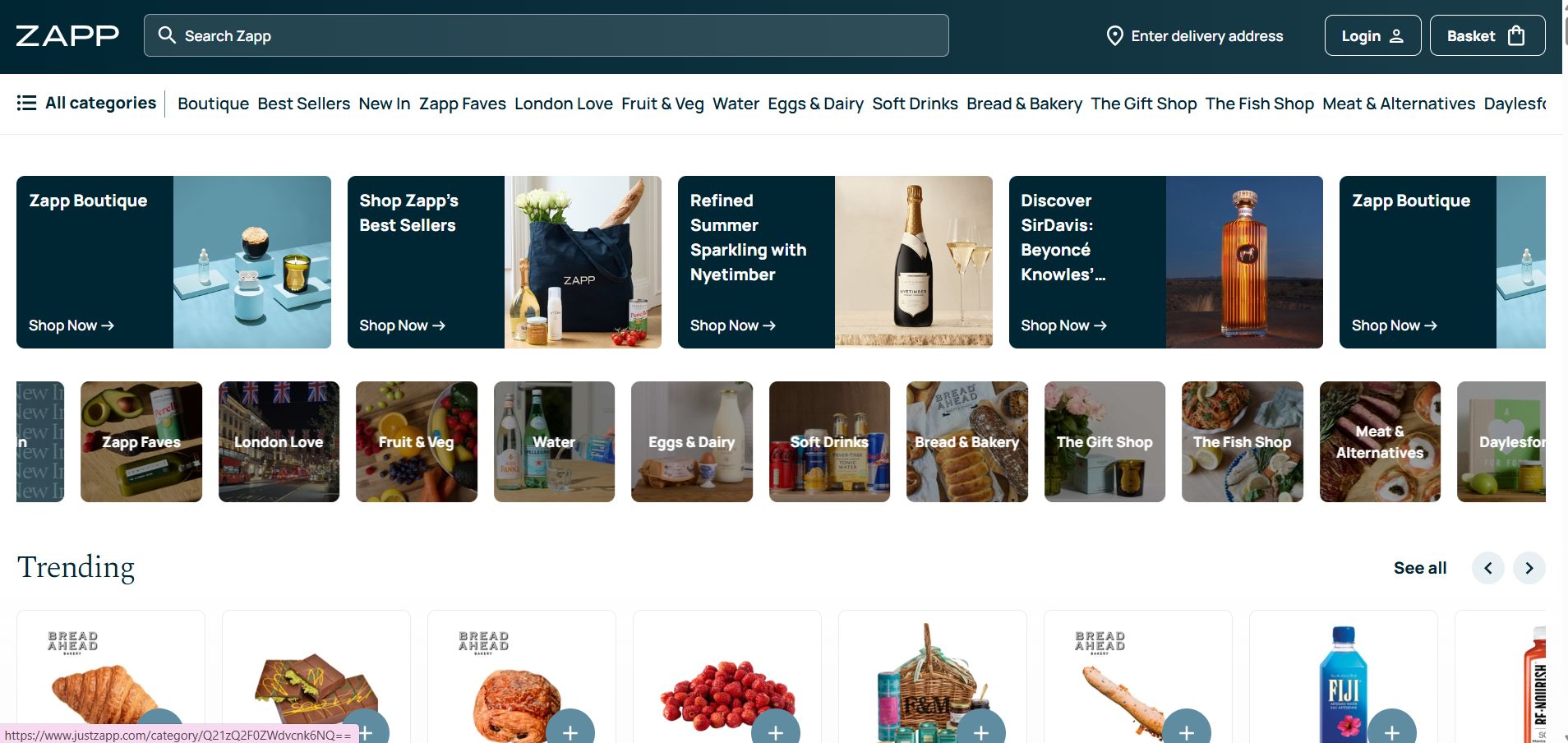Add the strawberries to basket
Viewport: 1568px width, 743px height.
click(x=775, y=729)
